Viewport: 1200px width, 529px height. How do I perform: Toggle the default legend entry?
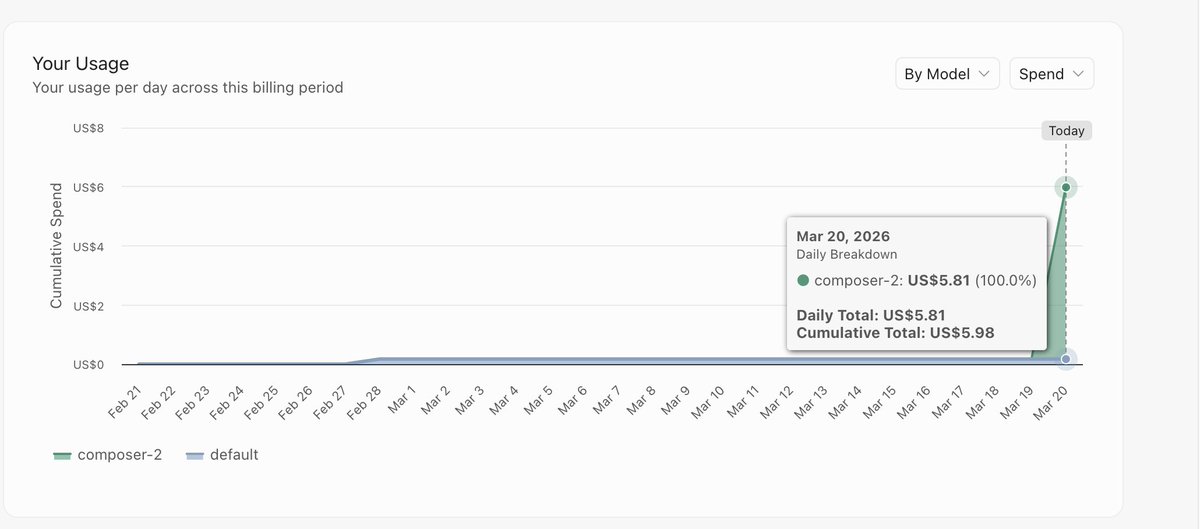coord(222,455)
